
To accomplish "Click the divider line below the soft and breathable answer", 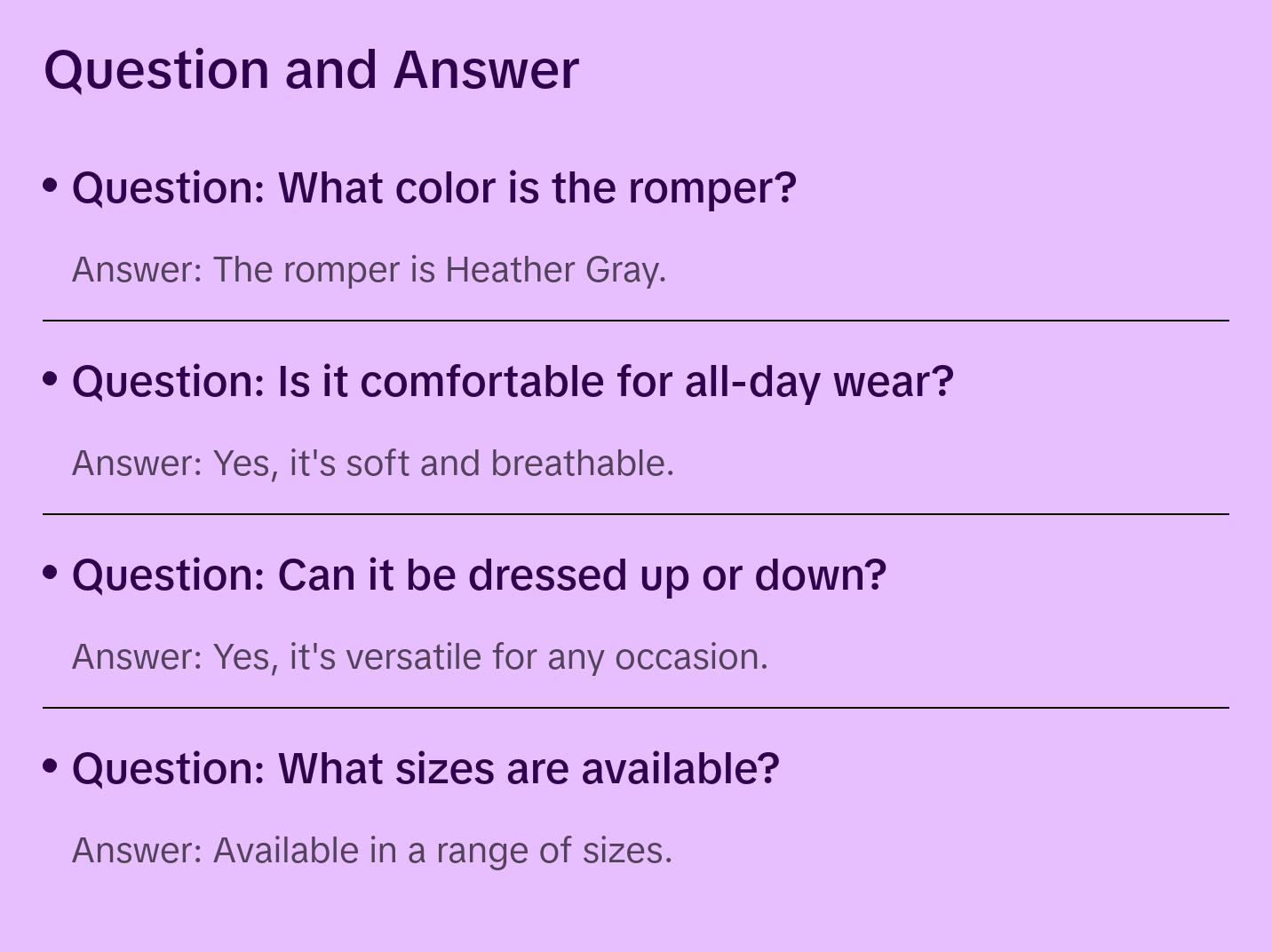I will (x=636, y=514).
